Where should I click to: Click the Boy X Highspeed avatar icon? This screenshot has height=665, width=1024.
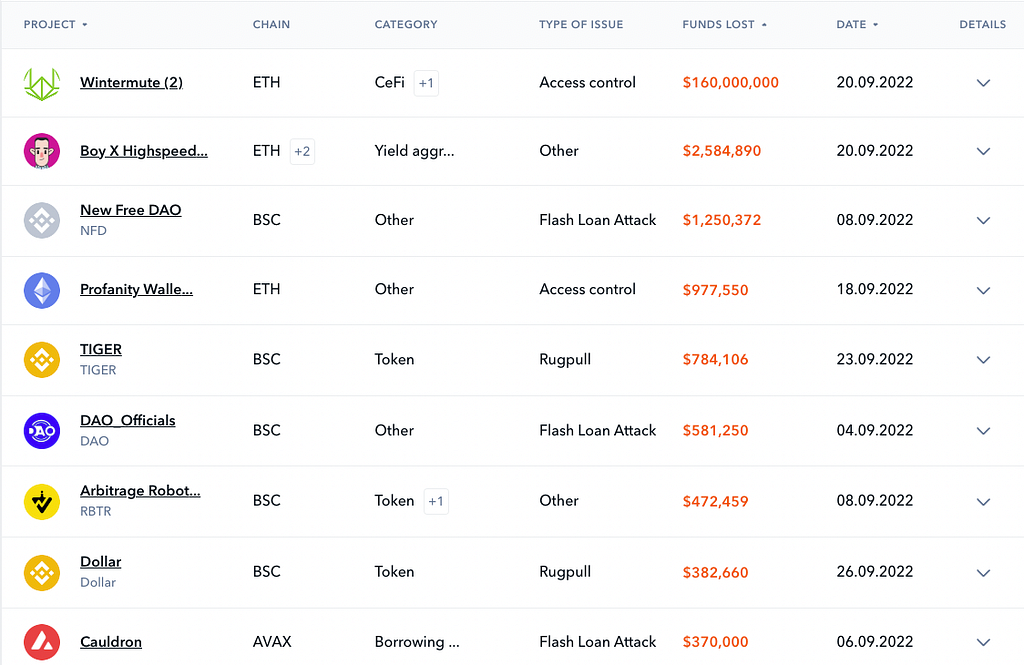click(x=42, y=151)
